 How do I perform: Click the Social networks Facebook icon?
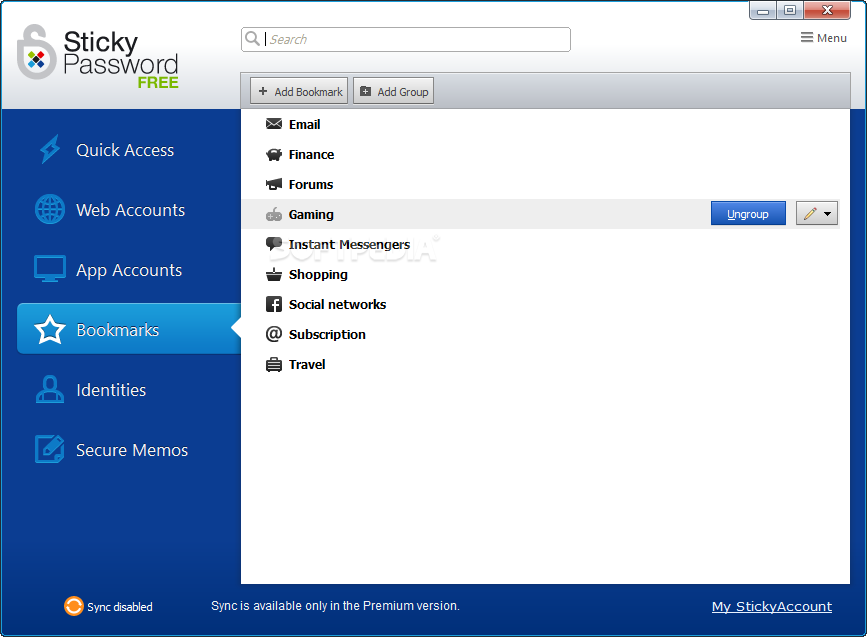(x=274, y=304)
